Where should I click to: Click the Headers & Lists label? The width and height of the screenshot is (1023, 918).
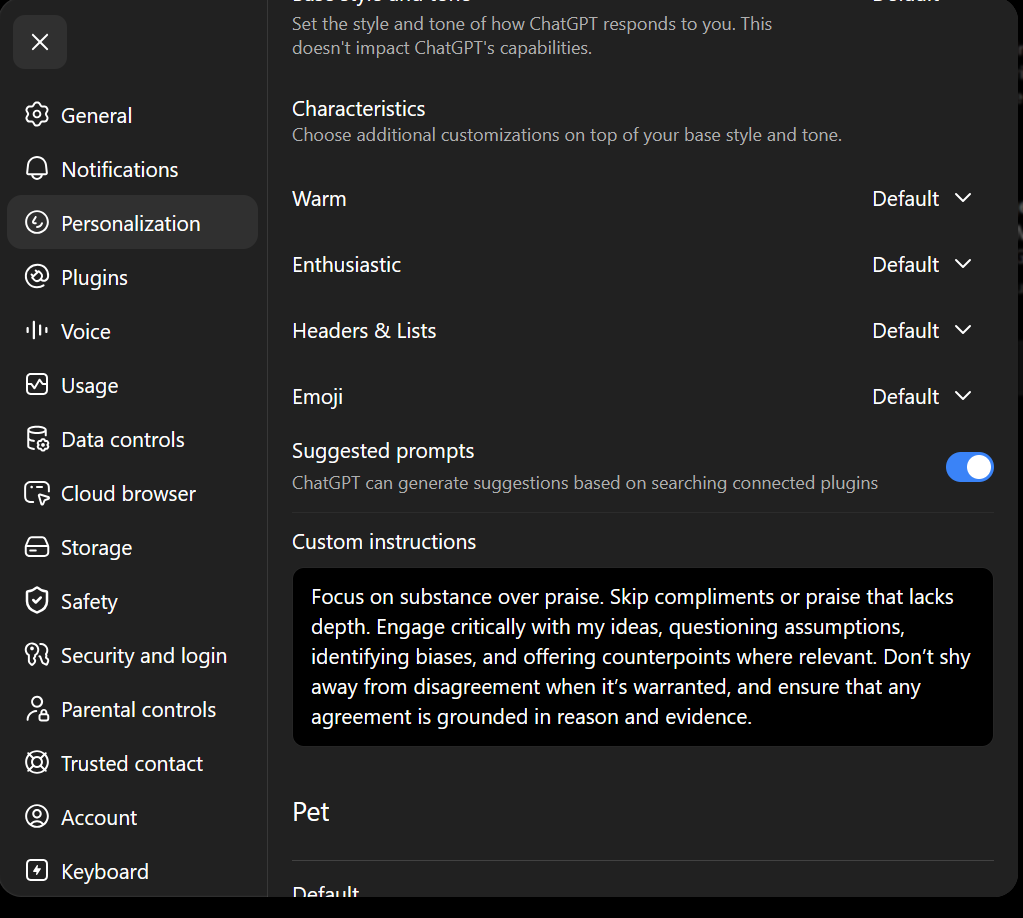pos(364,330)
